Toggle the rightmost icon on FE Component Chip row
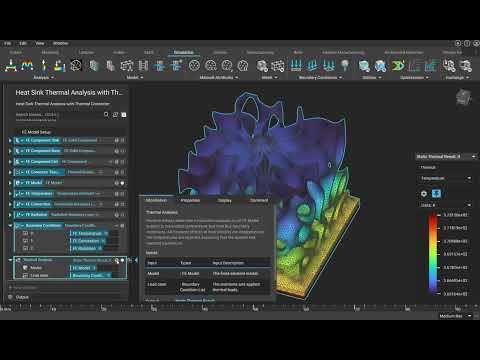The width and height of the screenshot is (480, 360). 122,162
